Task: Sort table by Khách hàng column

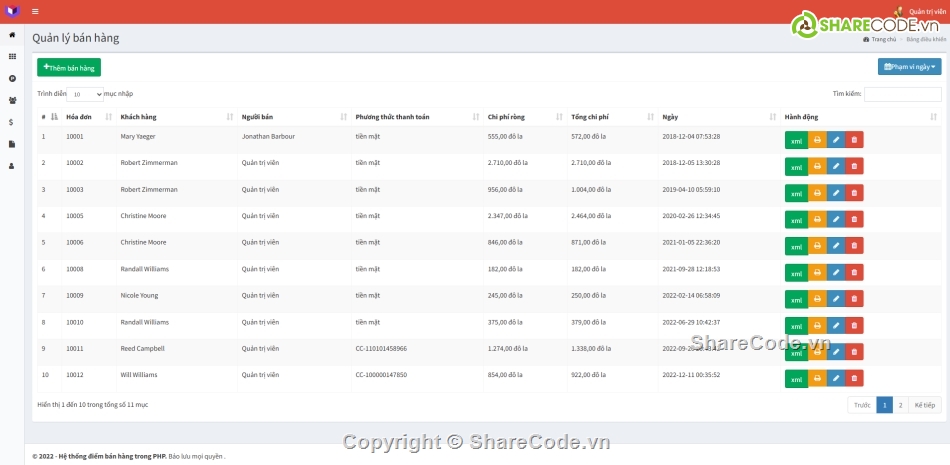Action: [x=176, y=117]
